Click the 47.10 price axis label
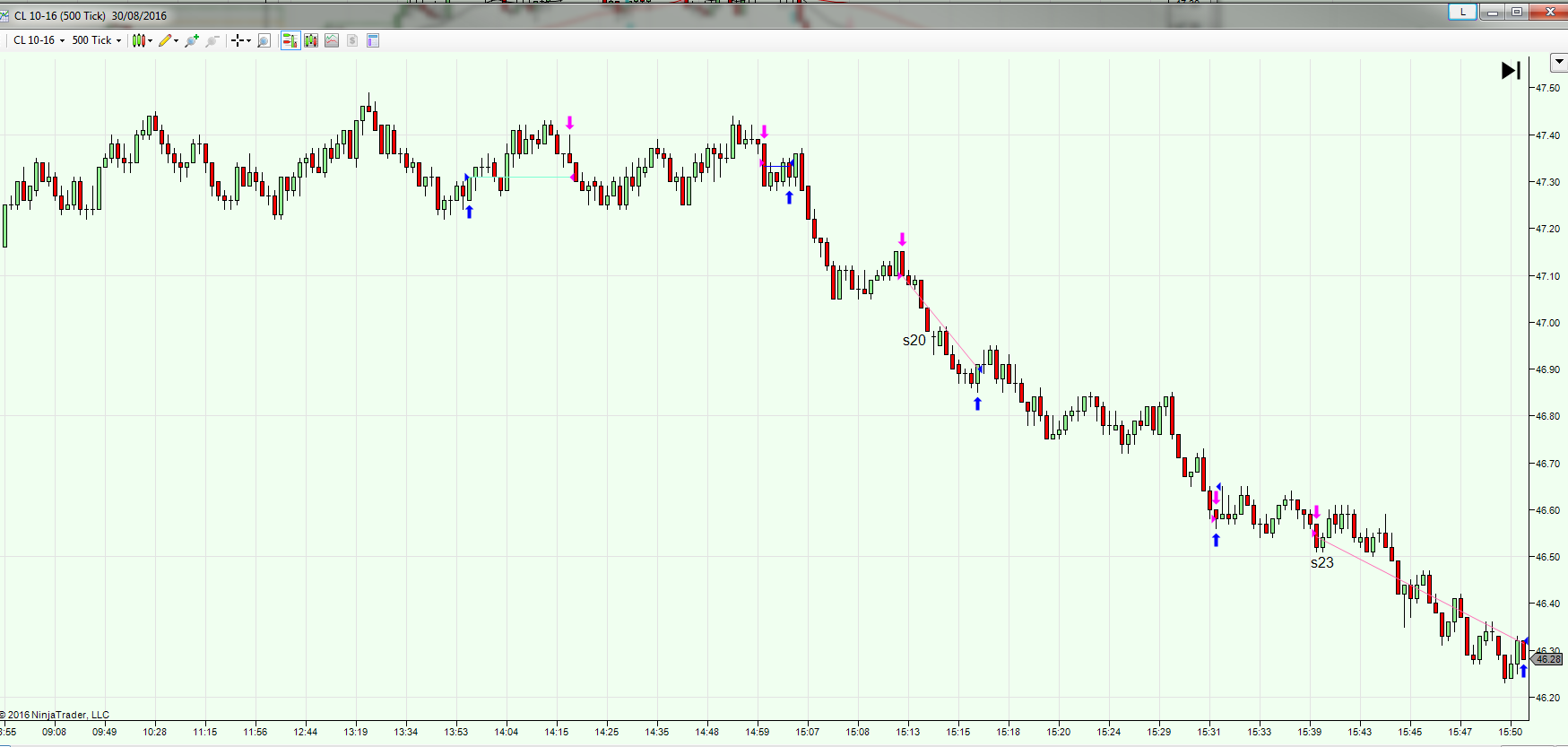 [1547, 276]
